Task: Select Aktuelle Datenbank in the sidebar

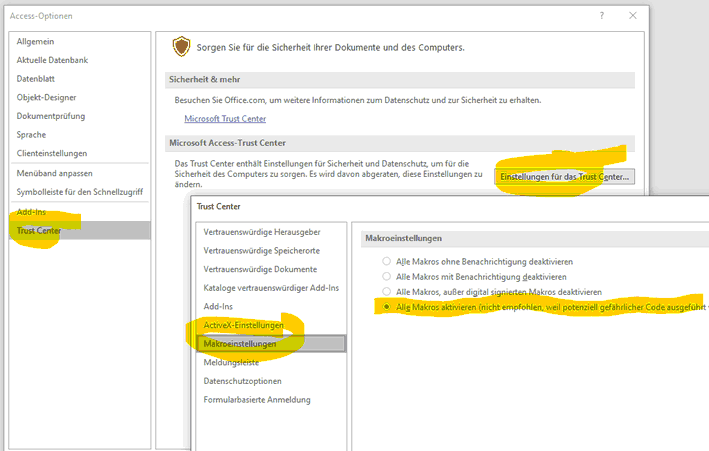Action: 52,60
